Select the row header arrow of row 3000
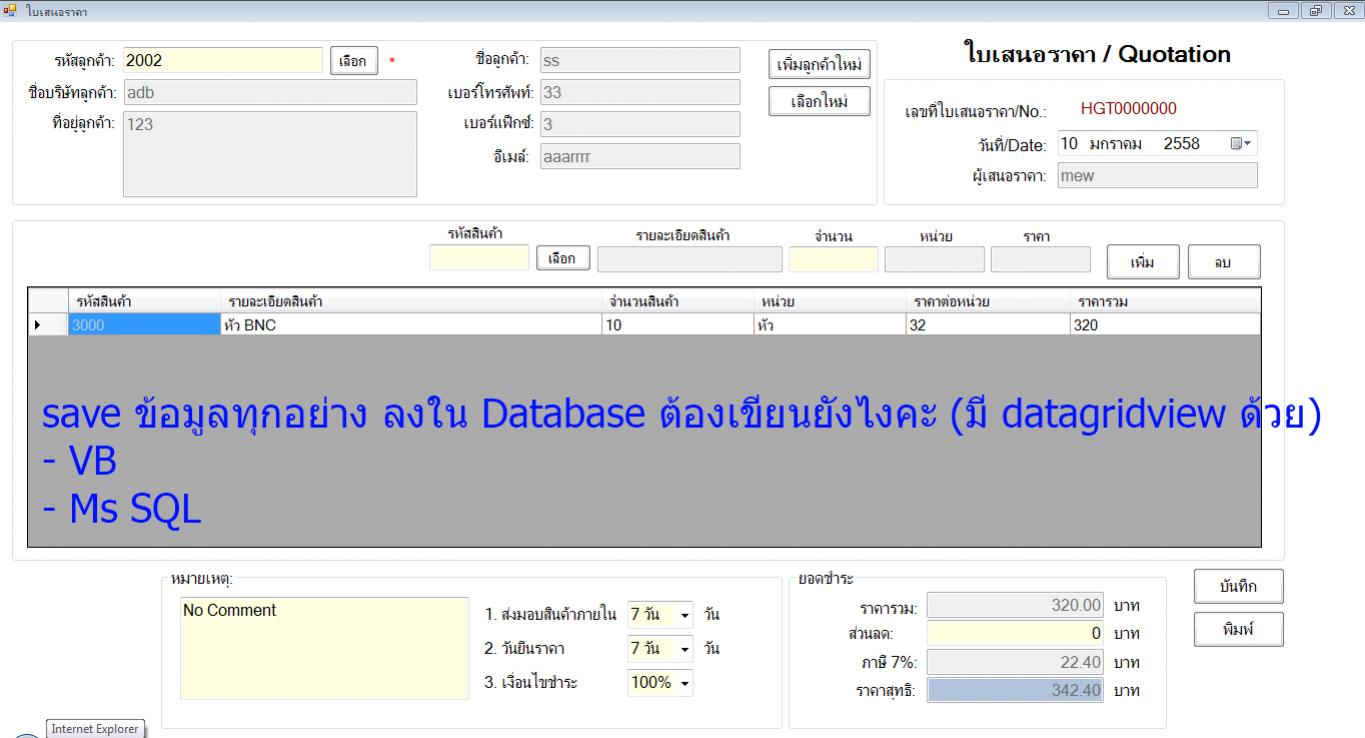The image size is (1365, 738). tap(47, 324)
